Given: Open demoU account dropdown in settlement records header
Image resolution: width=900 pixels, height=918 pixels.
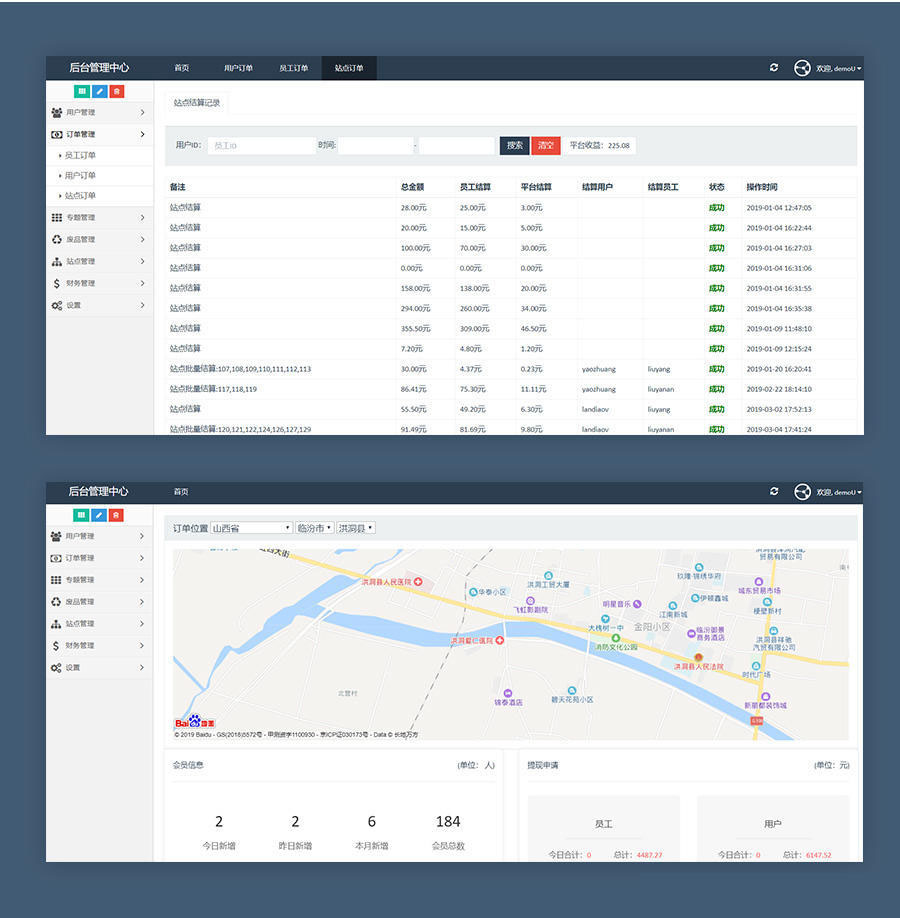Looking at the screenshot, I should point(839,68).
